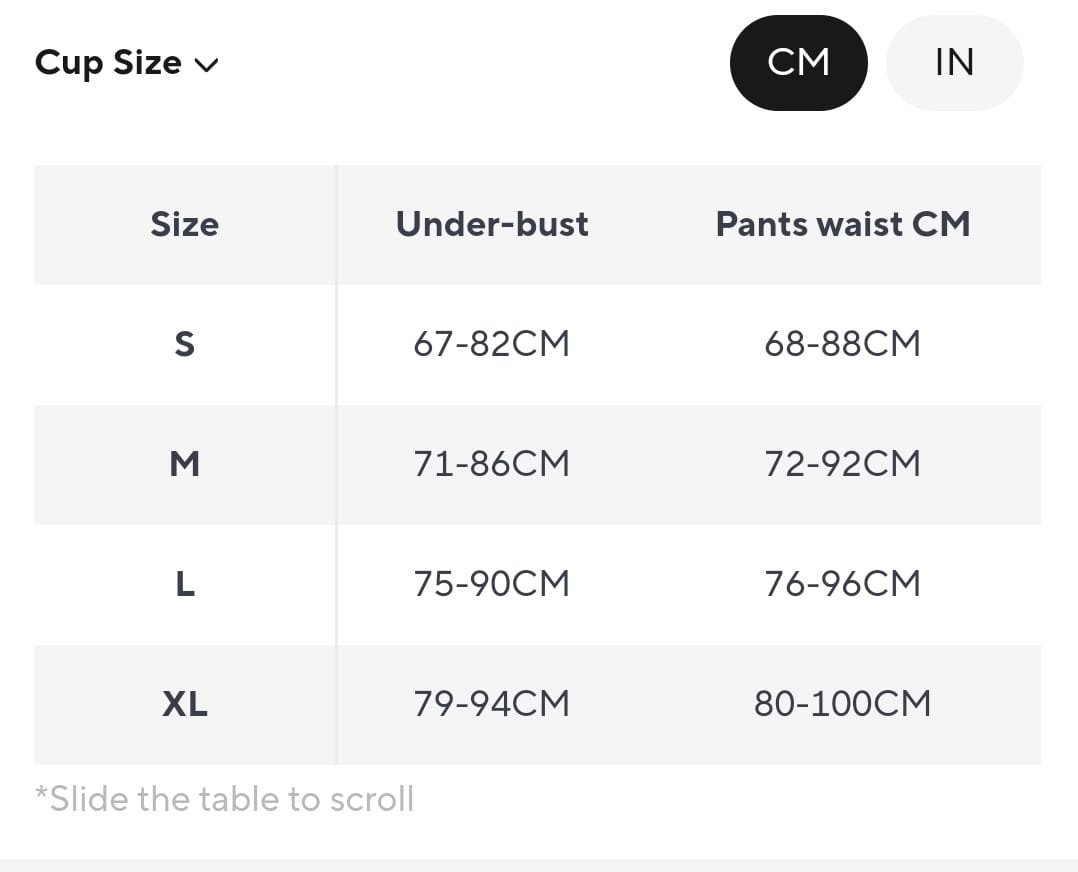
Task: Choose the XL size row label
Action: click(x=185, y=704)
